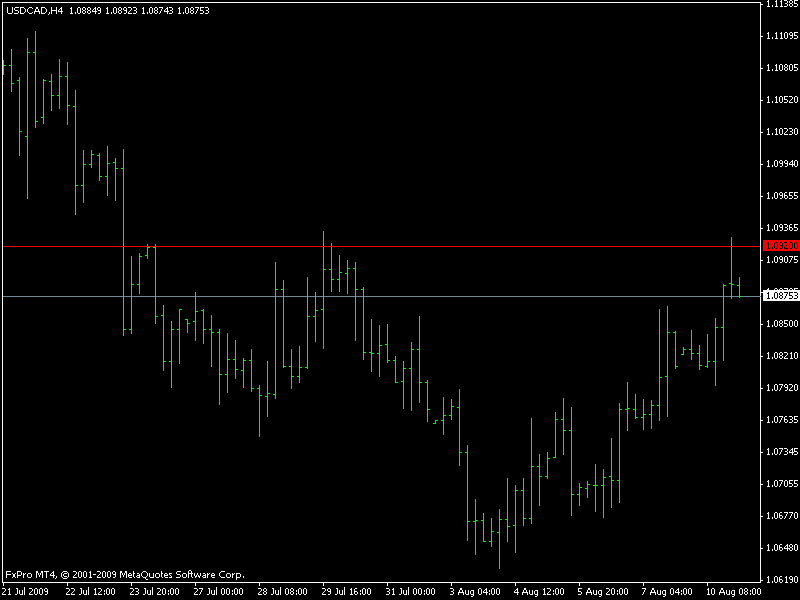Click price scale value 1.10520
Viewport: 800px width, 600px height.
782,99
